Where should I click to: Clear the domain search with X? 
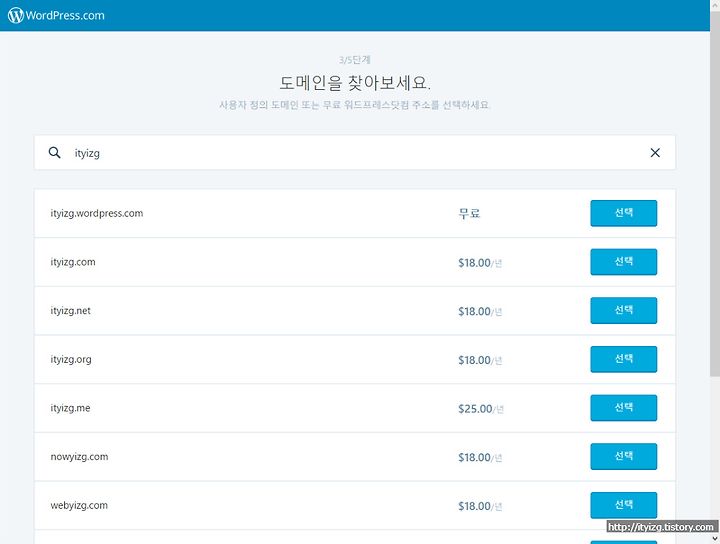point(655,152)
